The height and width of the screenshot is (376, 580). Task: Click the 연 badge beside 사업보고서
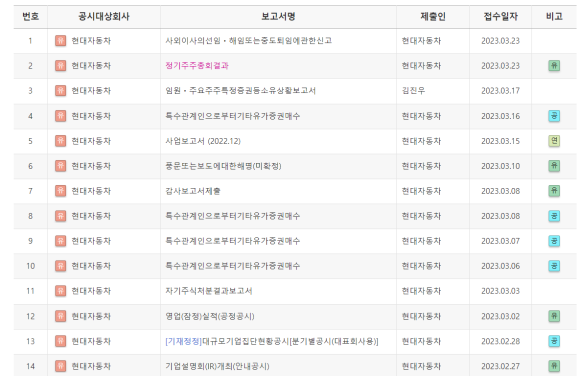coord(554,141)
